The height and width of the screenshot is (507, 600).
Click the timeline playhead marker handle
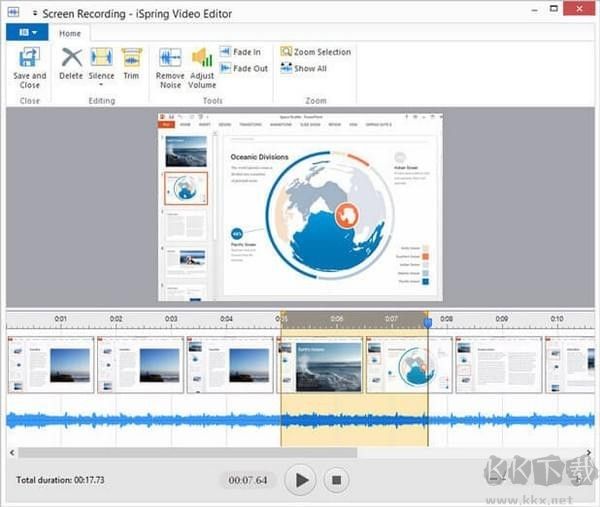point(428,323)
